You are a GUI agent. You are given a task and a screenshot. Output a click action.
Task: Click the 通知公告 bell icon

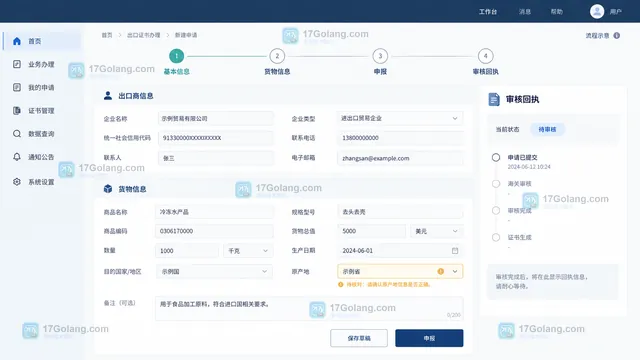pos(17,157)
